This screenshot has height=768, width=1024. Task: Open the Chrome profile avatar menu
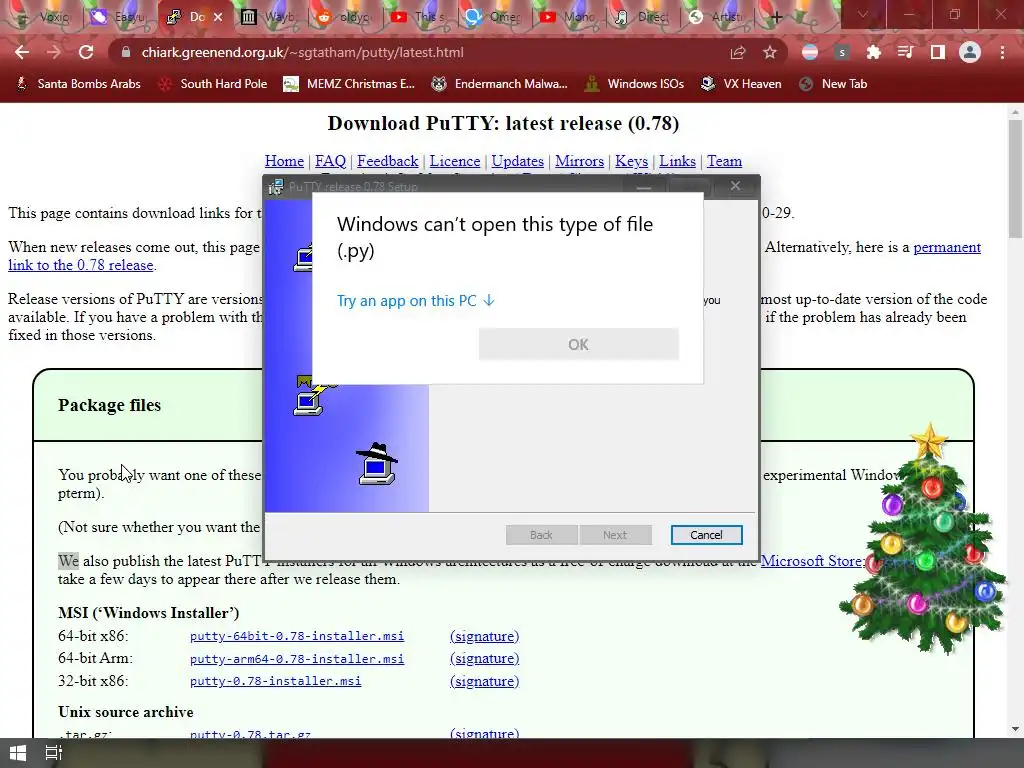point(970,52)
